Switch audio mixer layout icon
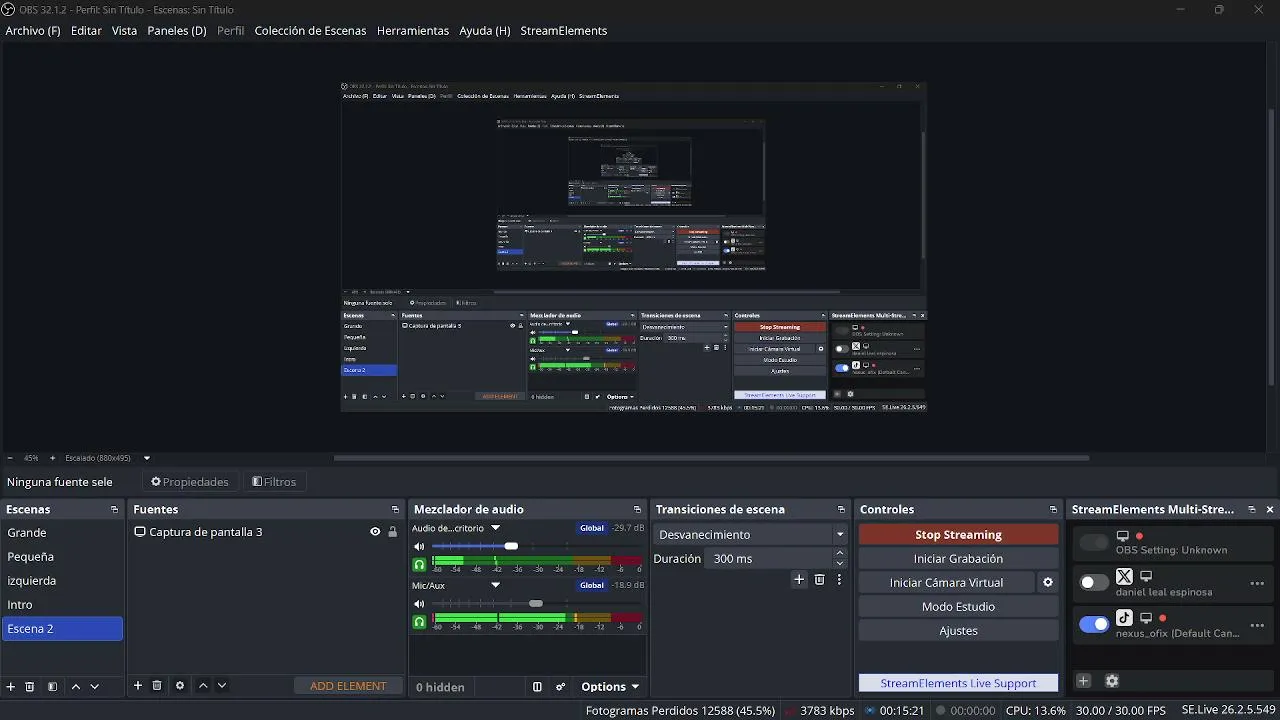The width and height of the screenshot is (1280, 720). click(x=537, y=687)
